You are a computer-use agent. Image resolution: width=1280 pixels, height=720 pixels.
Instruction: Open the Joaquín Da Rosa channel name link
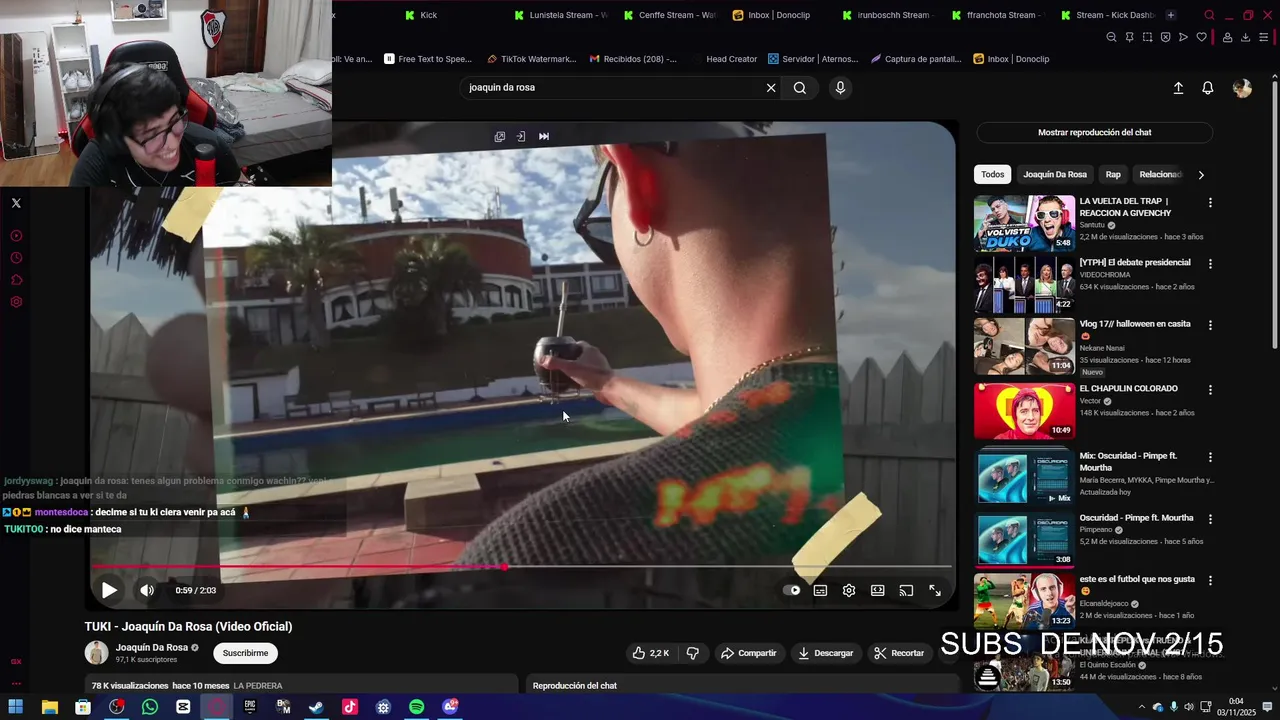tap(152, 648)
